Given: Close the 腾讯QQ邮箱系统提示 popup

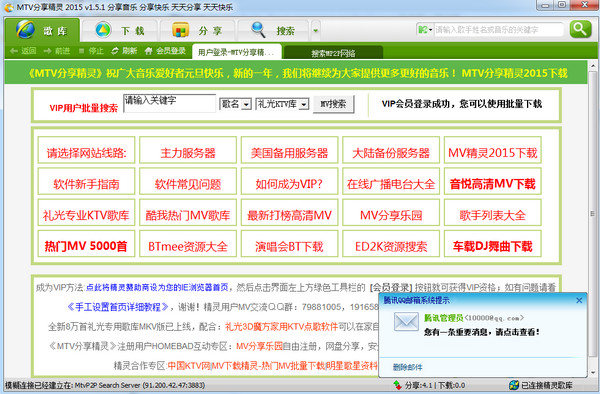Looking at the screenshot, I should pos(579,300).
